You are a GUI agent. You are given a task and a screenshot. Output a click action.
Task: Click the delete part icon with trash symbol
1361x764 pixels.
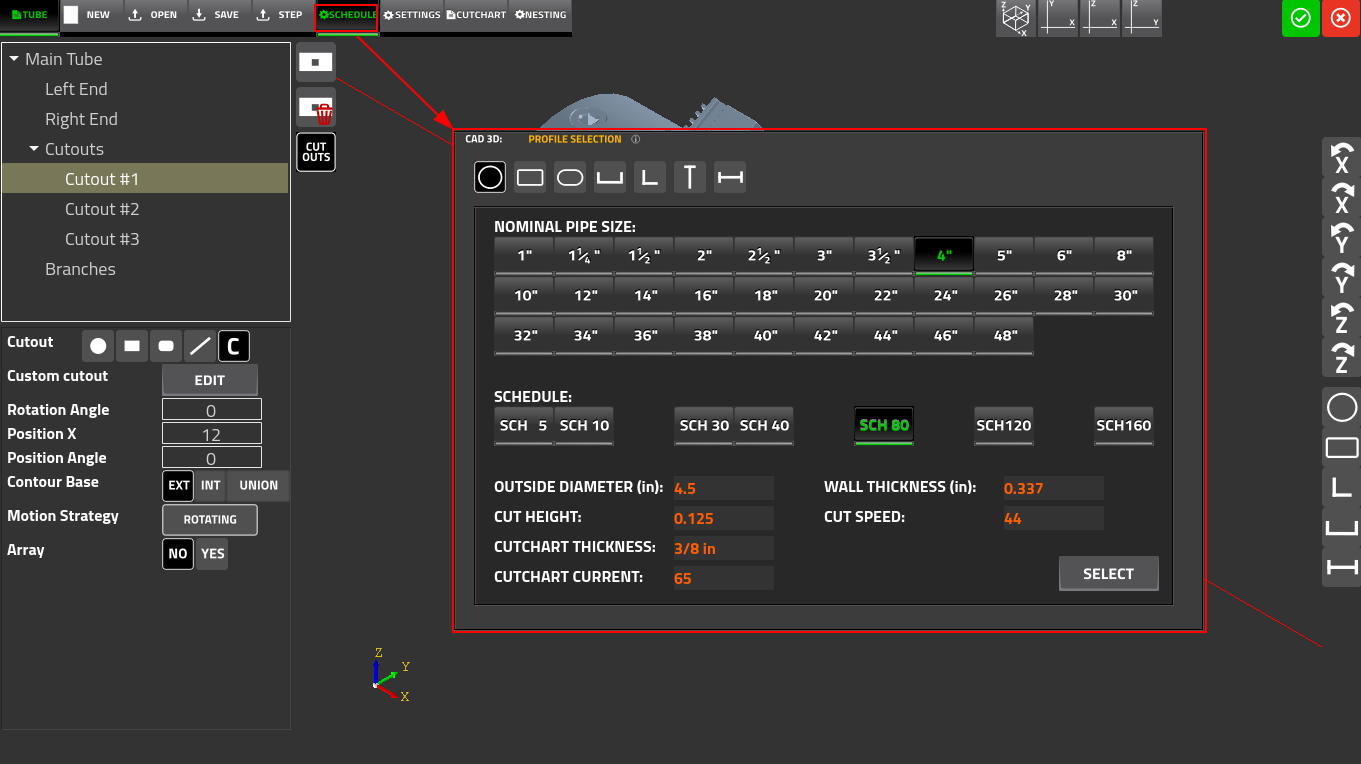point(315,109)
